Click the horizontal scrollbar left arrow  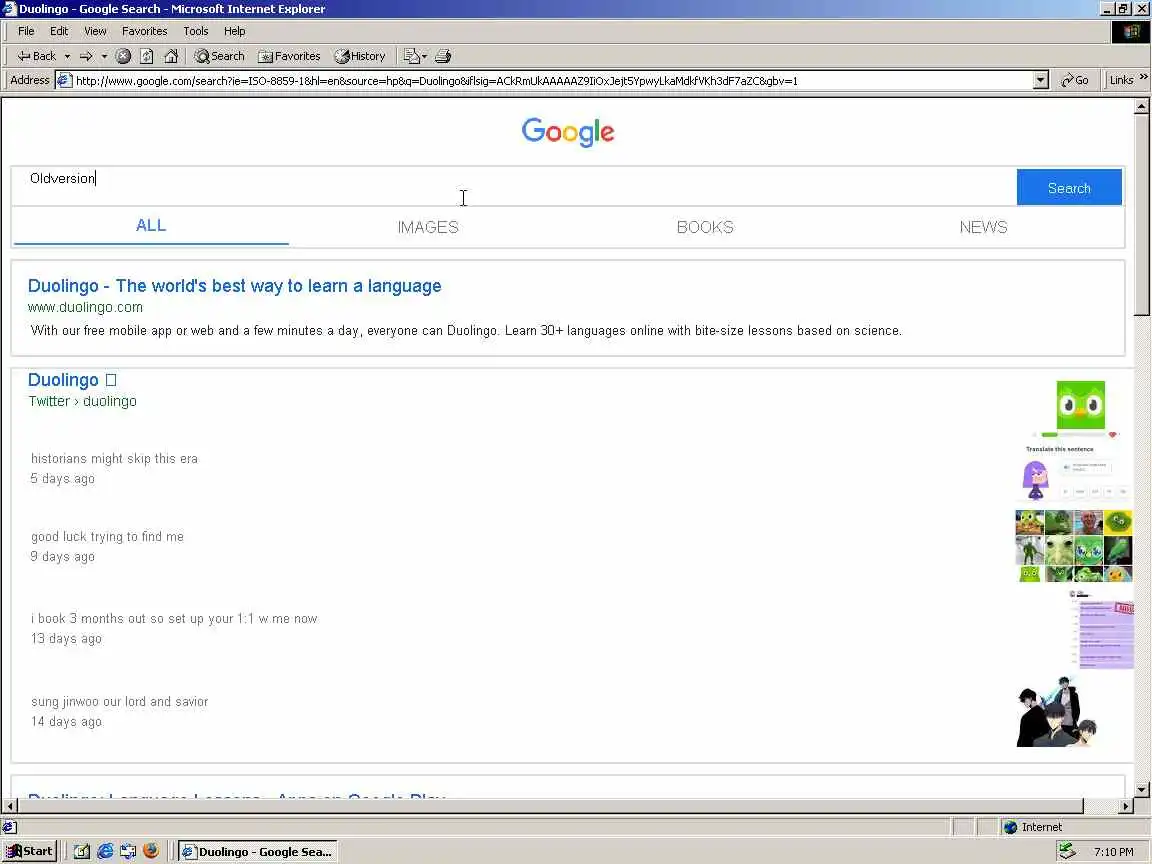[10, 806]
